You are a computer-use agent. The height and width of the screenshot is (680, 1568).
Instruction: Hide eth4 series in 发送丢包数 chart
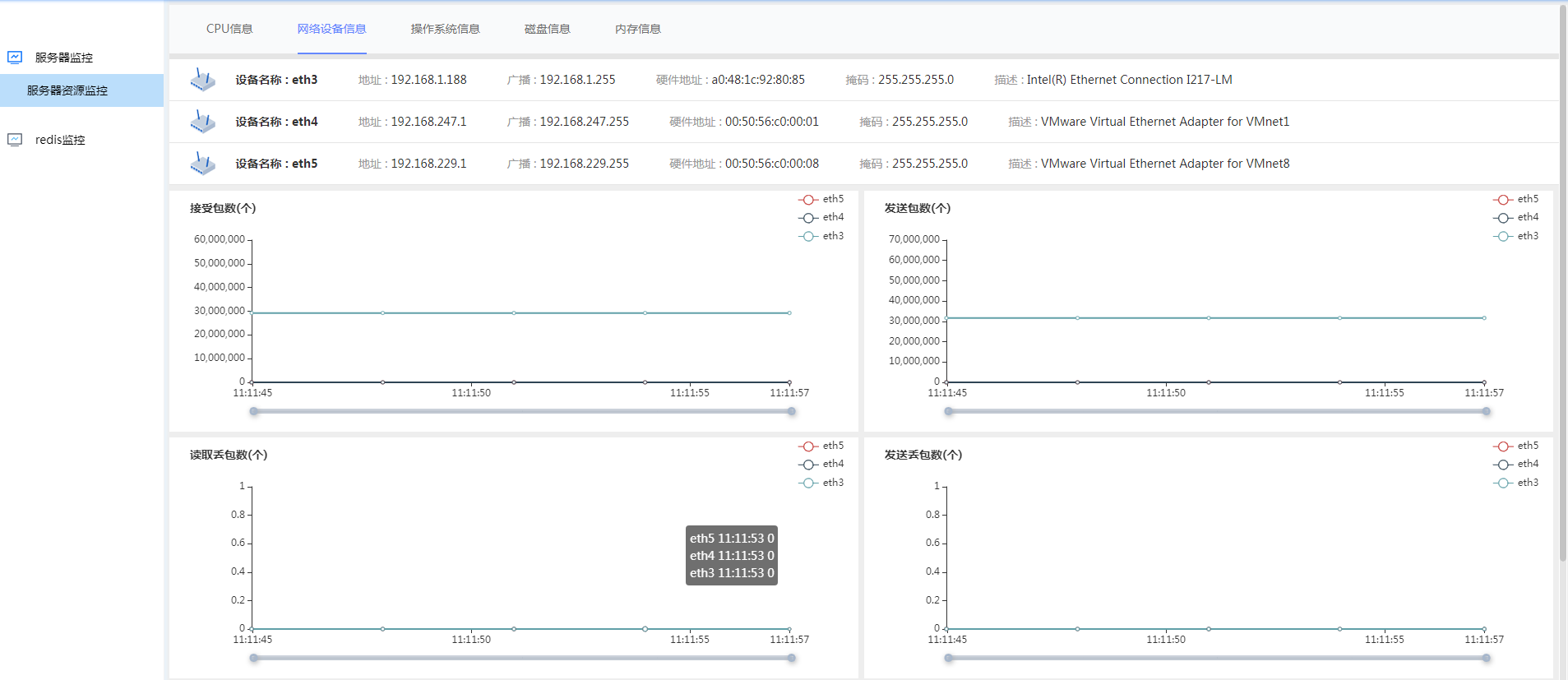click(x=1515, y=464)
